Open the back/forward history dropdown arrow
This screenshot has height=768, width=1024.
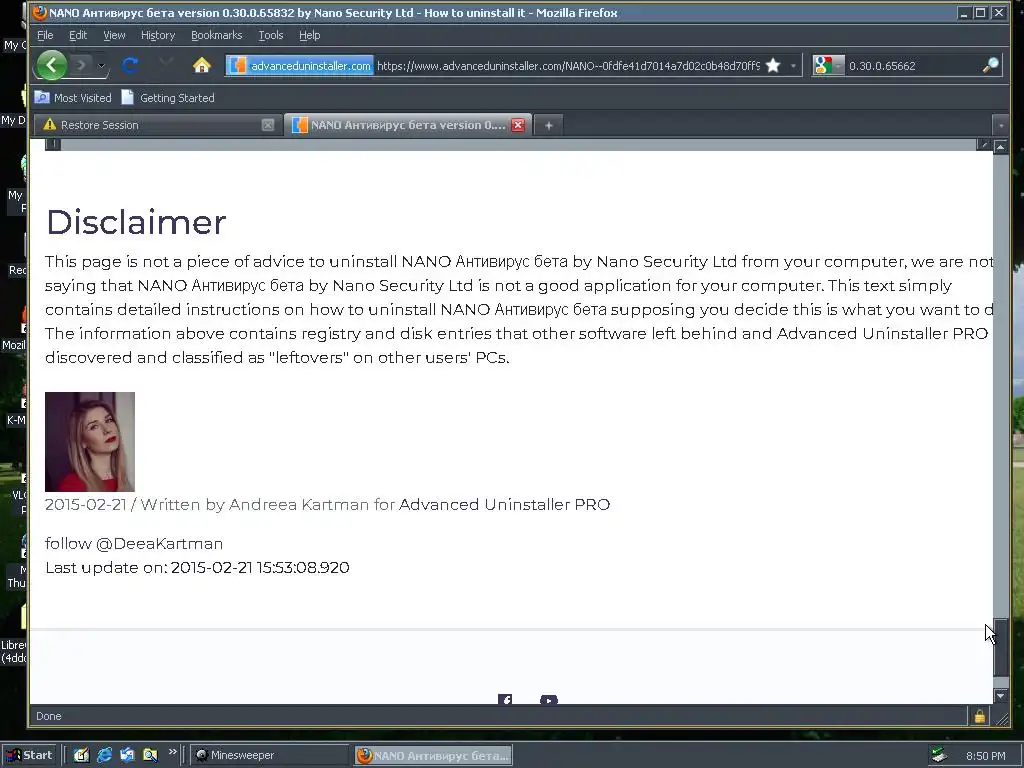point(101,65)
